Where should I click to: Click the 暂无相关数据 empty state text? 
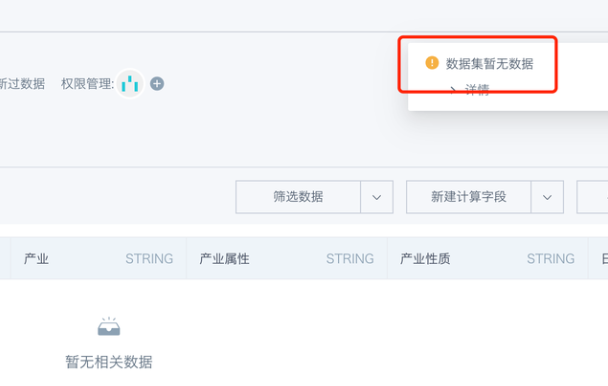(x=109, y=362)
